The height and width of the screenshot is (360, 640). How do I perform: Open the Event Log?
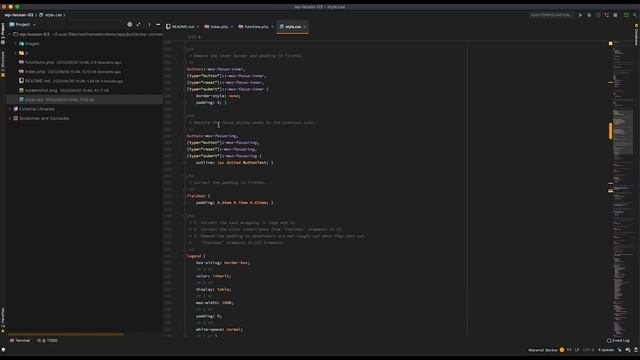click(618, 340)
